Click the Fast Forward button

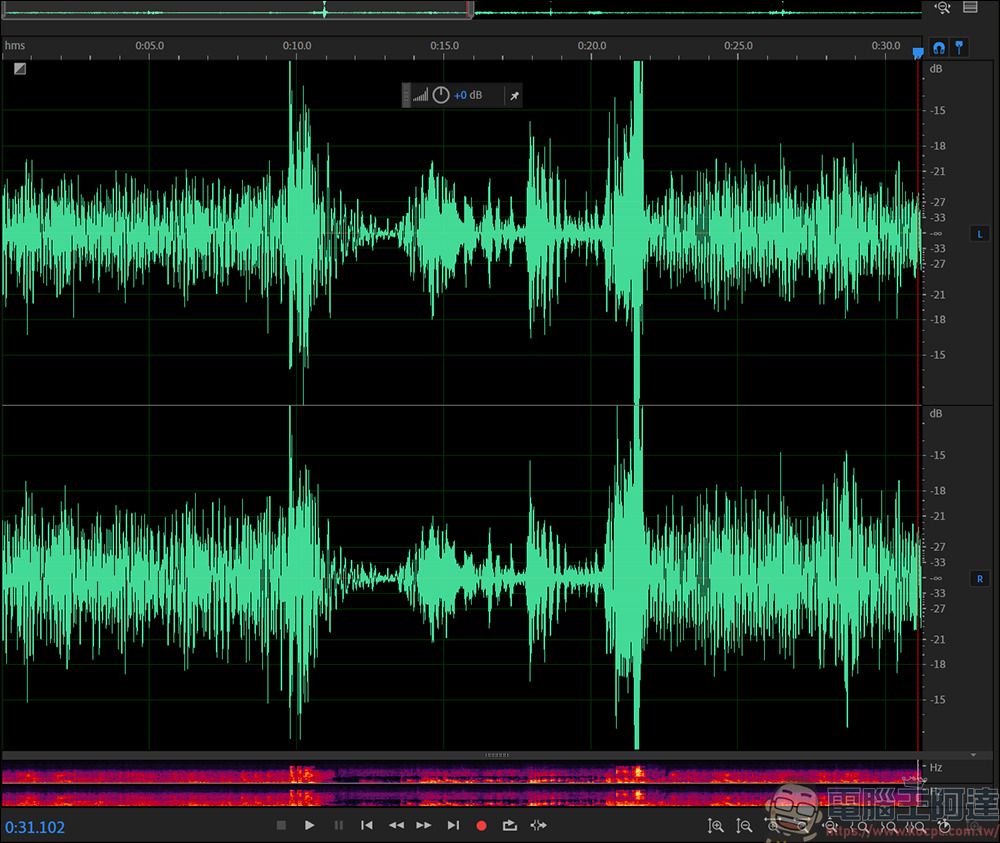click(424, 825)
